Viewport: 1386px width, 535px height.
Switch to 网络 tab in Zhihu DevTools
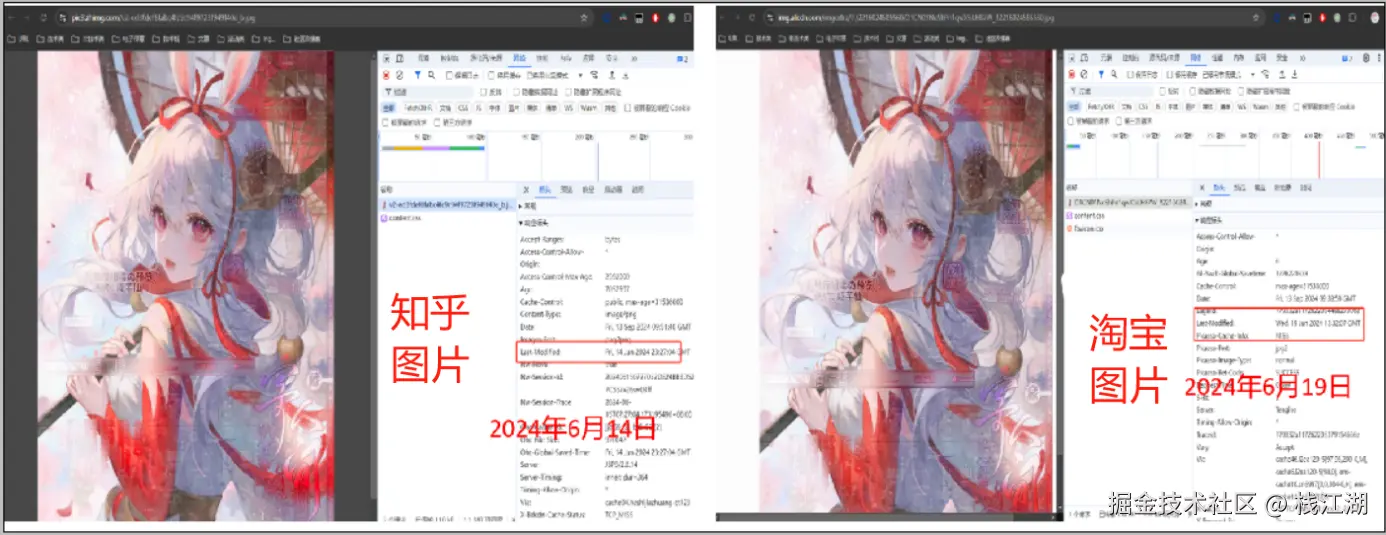tap(519, 58)
